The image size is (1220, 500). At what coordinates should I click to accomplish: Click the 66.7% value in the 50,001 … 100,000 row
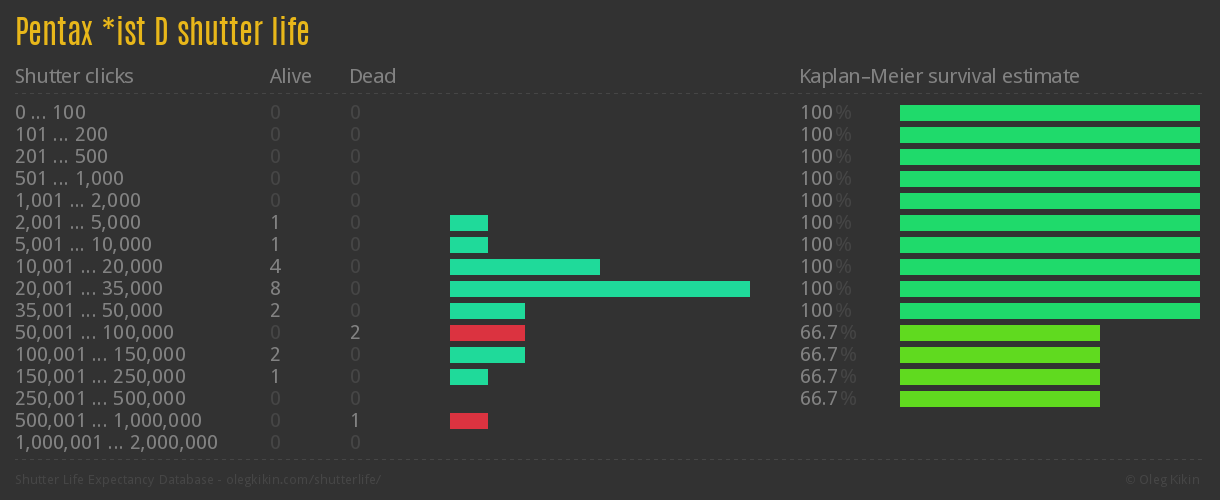point(827,333)
